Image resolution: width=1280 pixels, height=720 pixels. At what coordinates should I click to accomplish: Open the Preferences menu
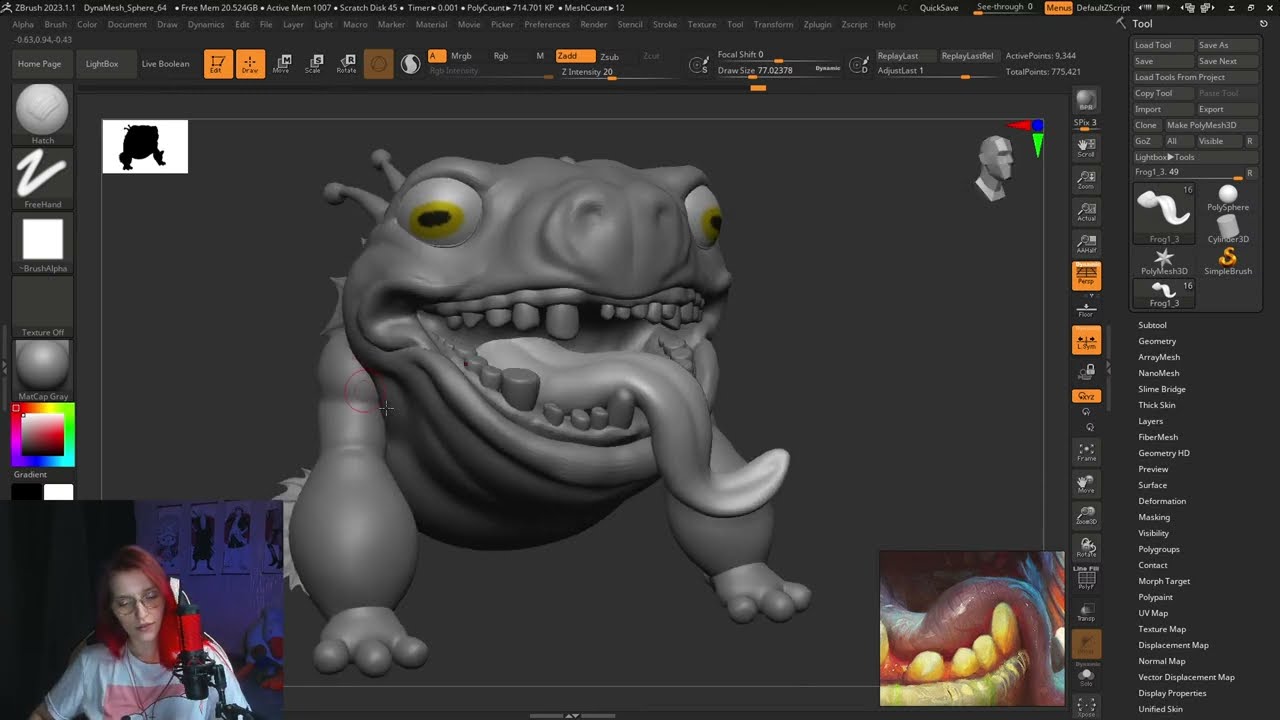pos(547,24)
